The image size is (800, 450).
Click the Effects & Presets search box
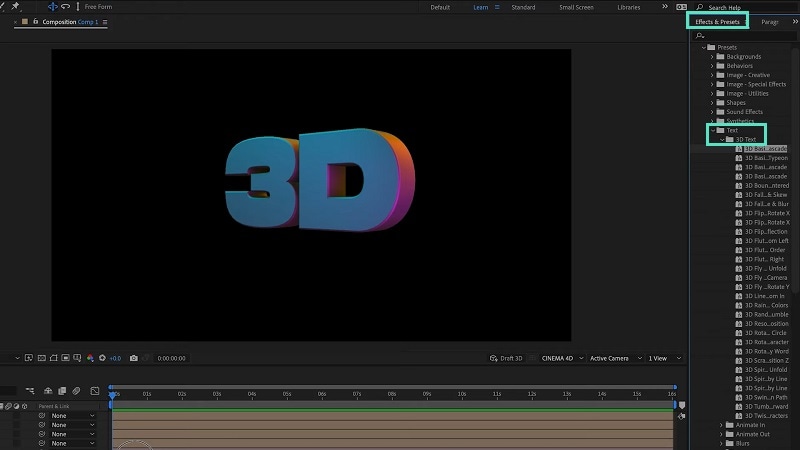coord(745,36)
